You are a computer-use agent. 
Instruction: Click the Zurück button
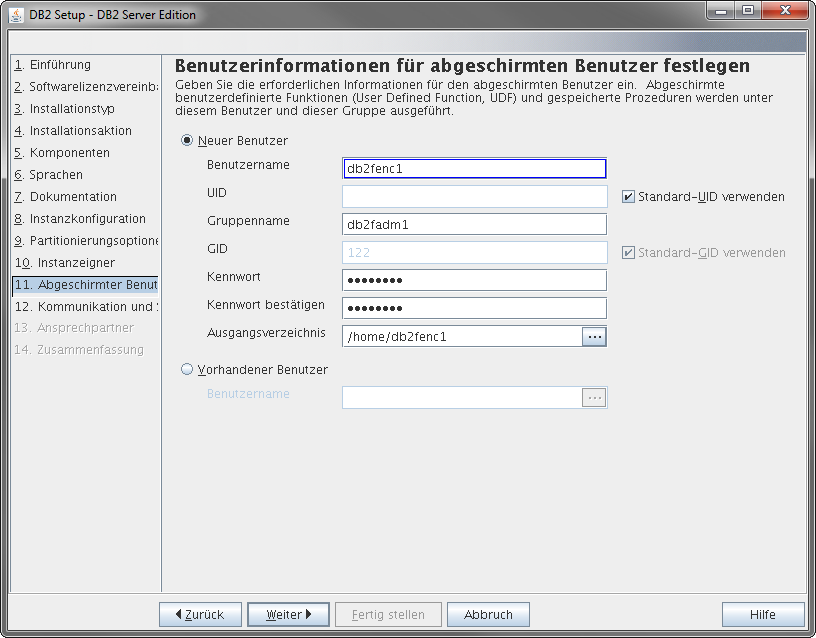coord(200,615)
